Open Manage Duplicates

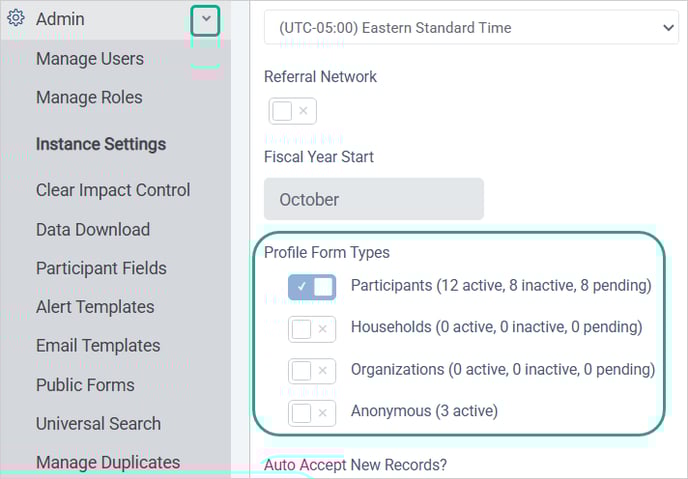coord(108,462)
